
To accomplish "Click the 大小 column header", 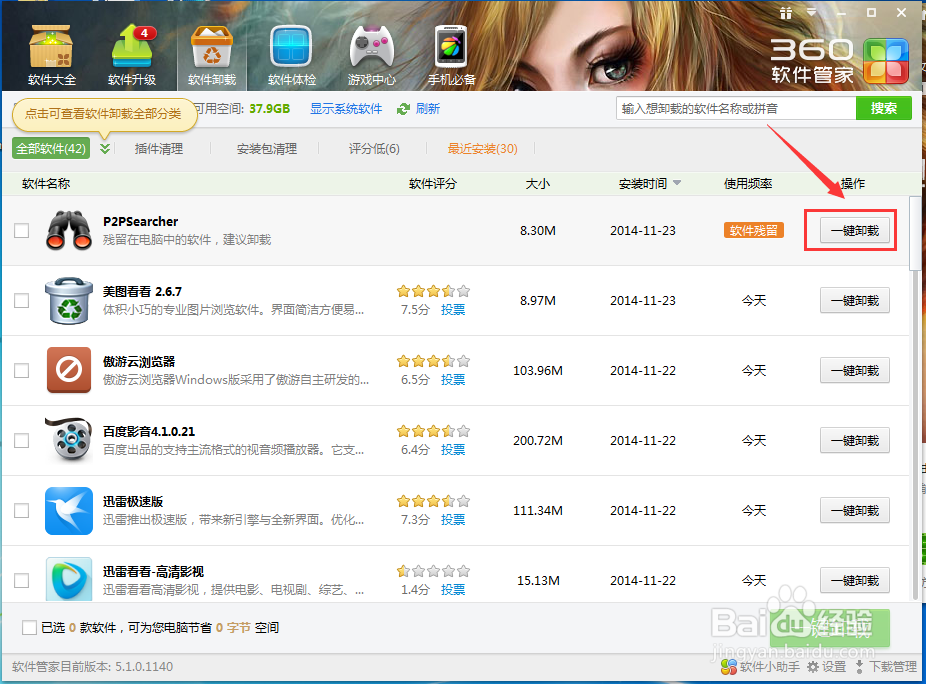I will pos(537,184).
